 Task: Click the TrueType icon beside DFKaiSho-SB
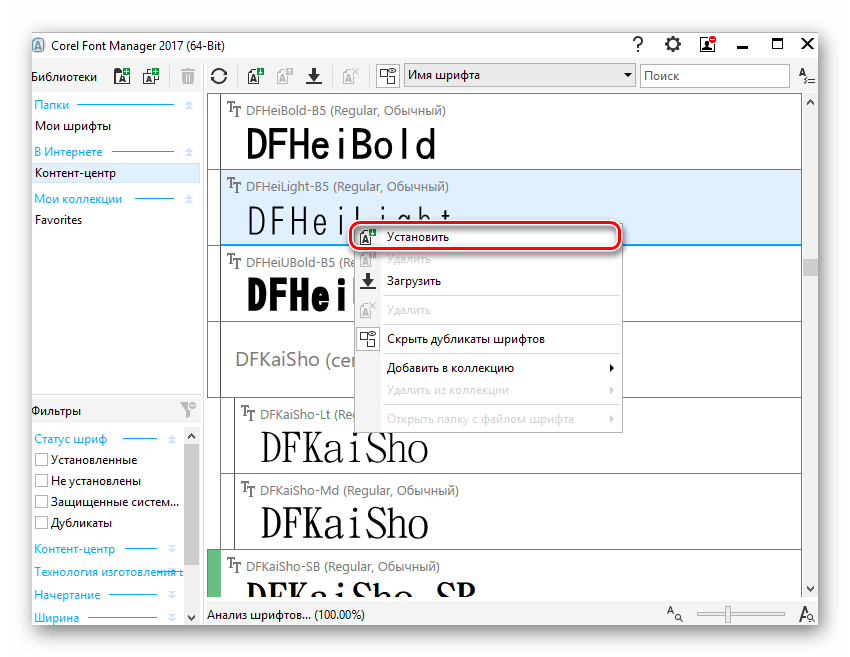click(x=234, y=565)
